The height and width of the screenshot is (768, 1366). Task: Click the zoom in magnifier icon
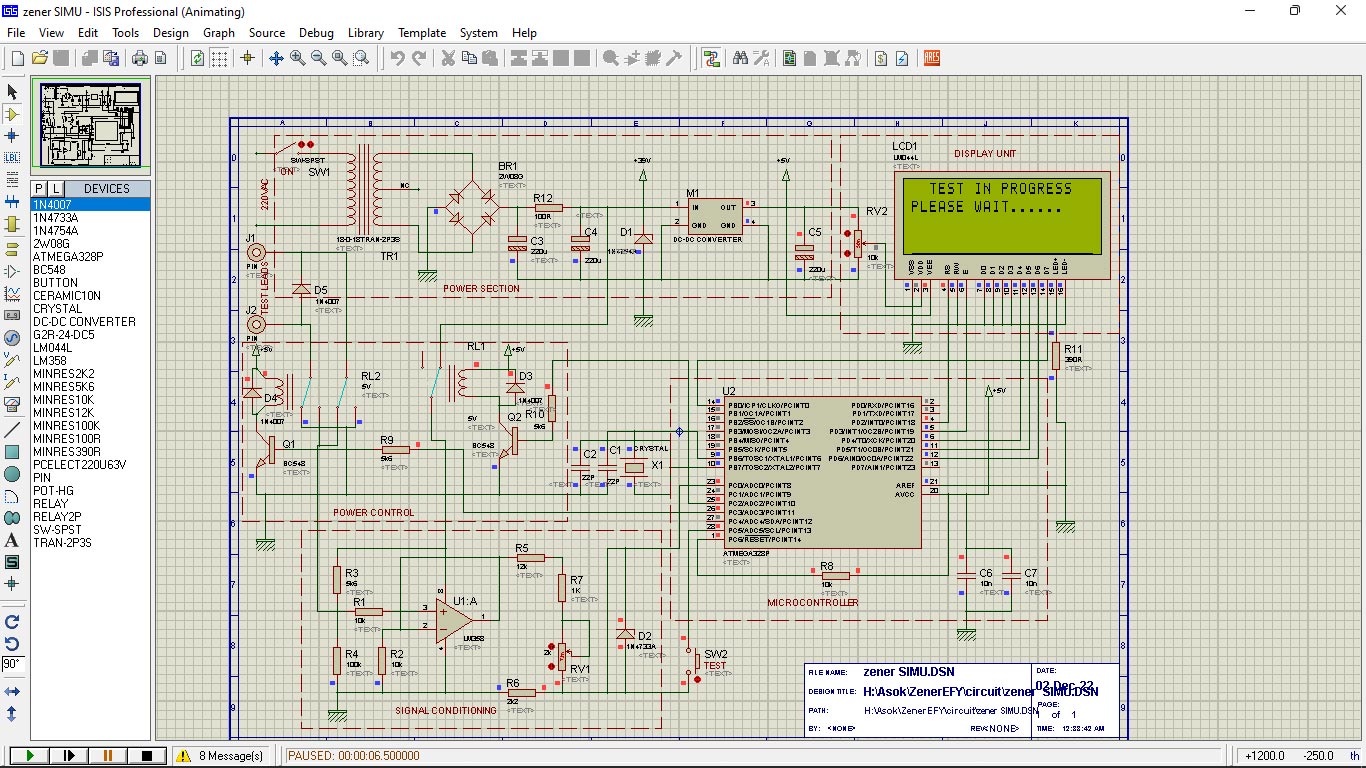(298, 58)
